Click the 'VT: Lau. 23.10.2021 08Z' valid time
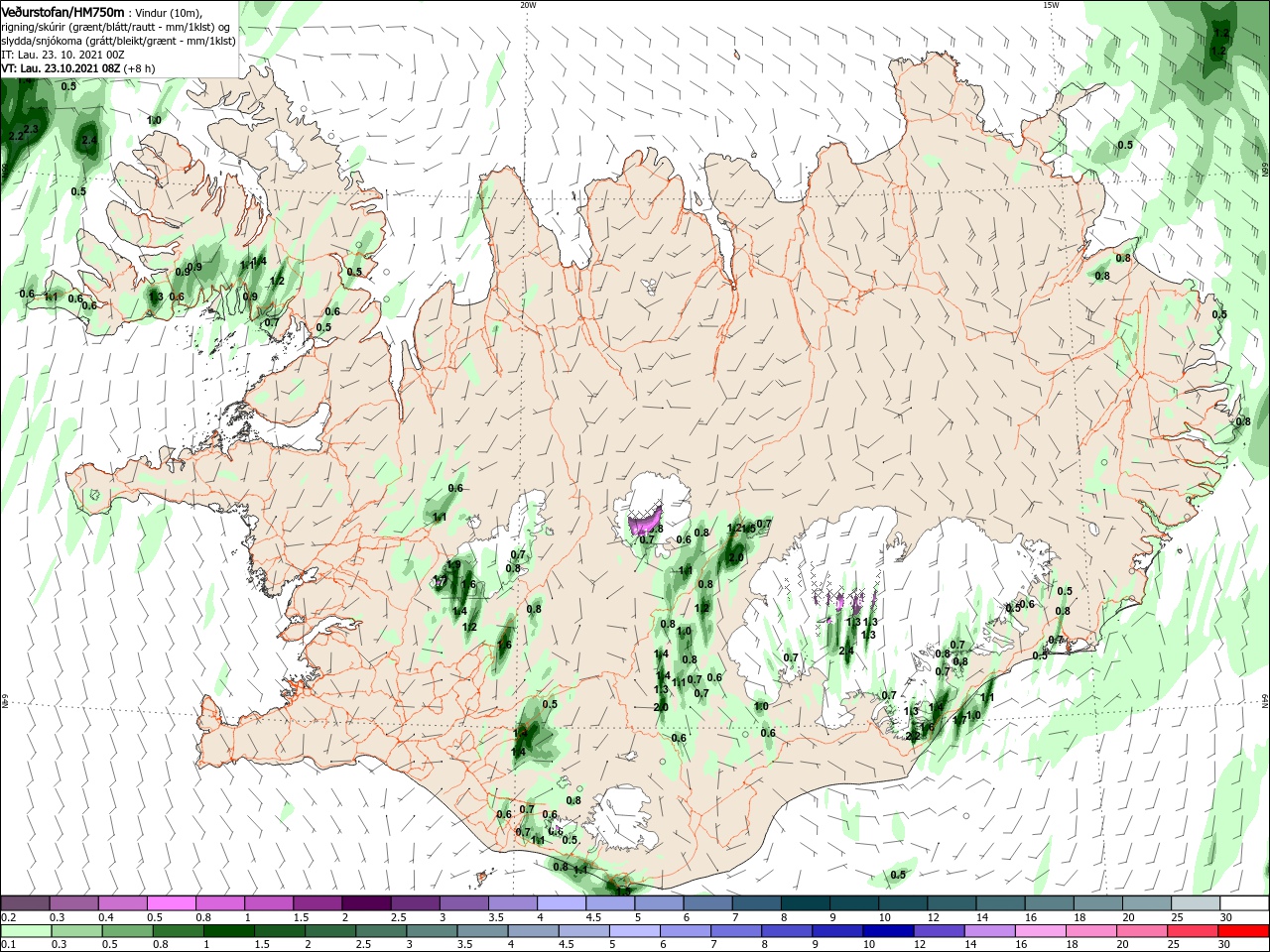Viewport: 1270px width, 952px height. tap(61, 68)
